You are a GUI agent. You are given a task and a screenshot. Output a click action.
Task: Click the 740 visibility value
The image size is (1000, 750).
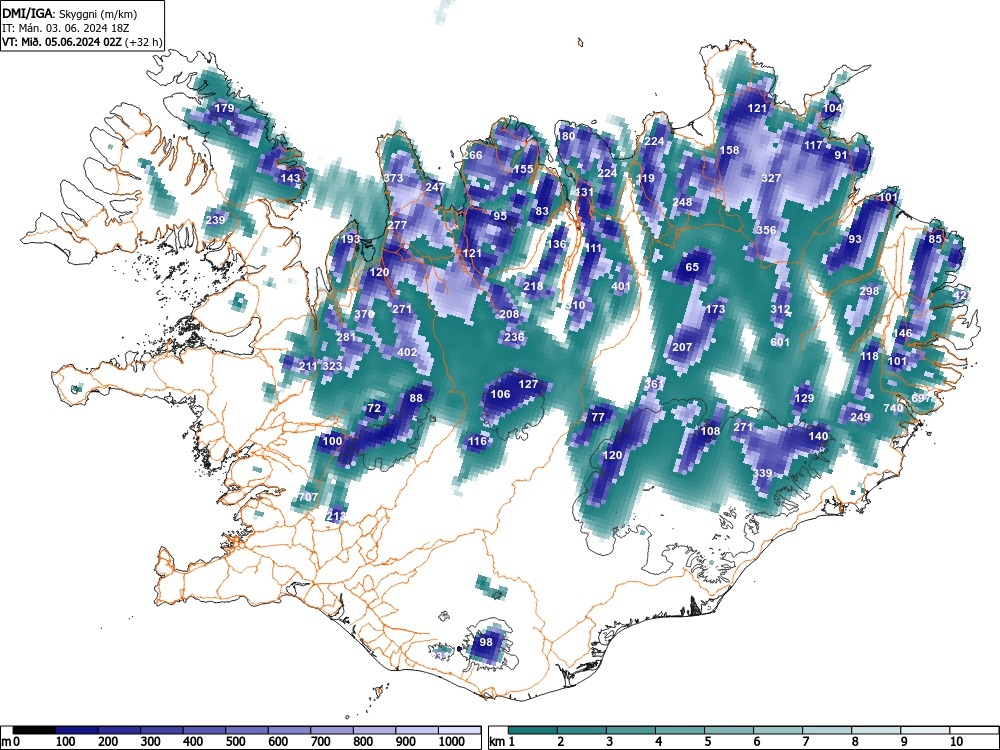[x=893, y=408]
